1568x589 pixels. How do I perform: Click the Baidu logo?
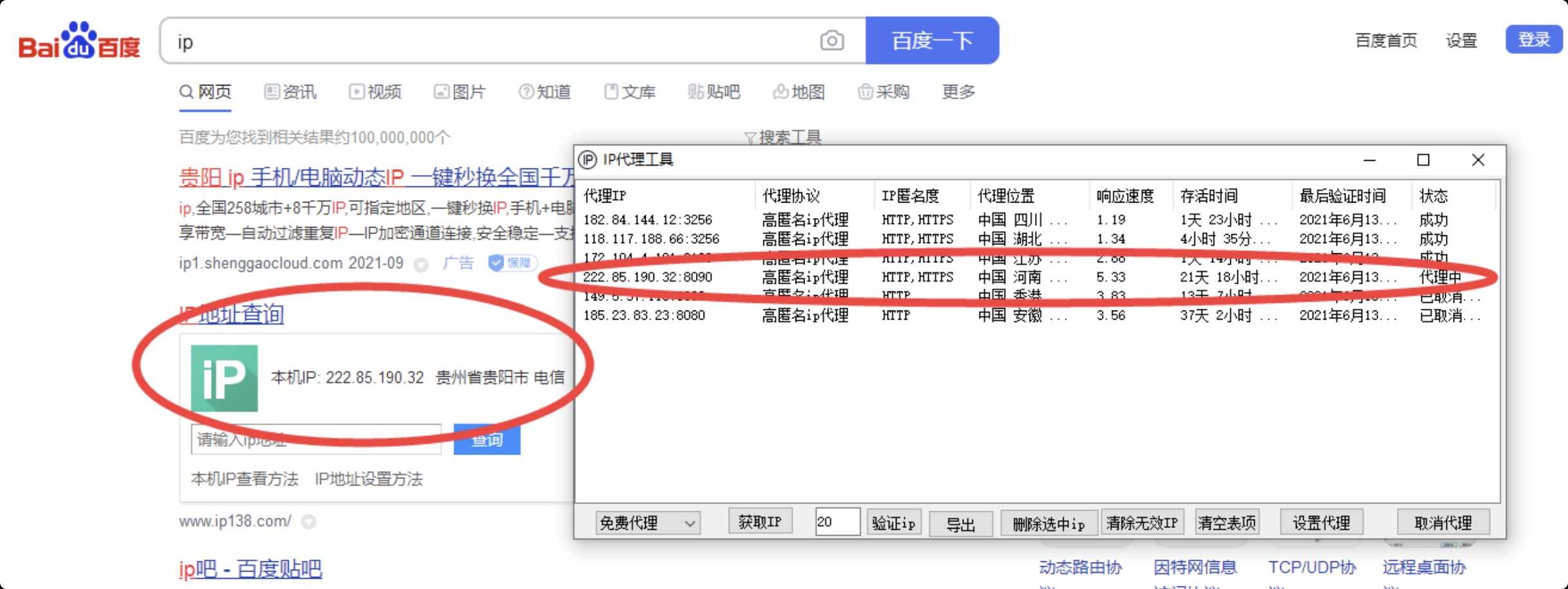(79, 41)
